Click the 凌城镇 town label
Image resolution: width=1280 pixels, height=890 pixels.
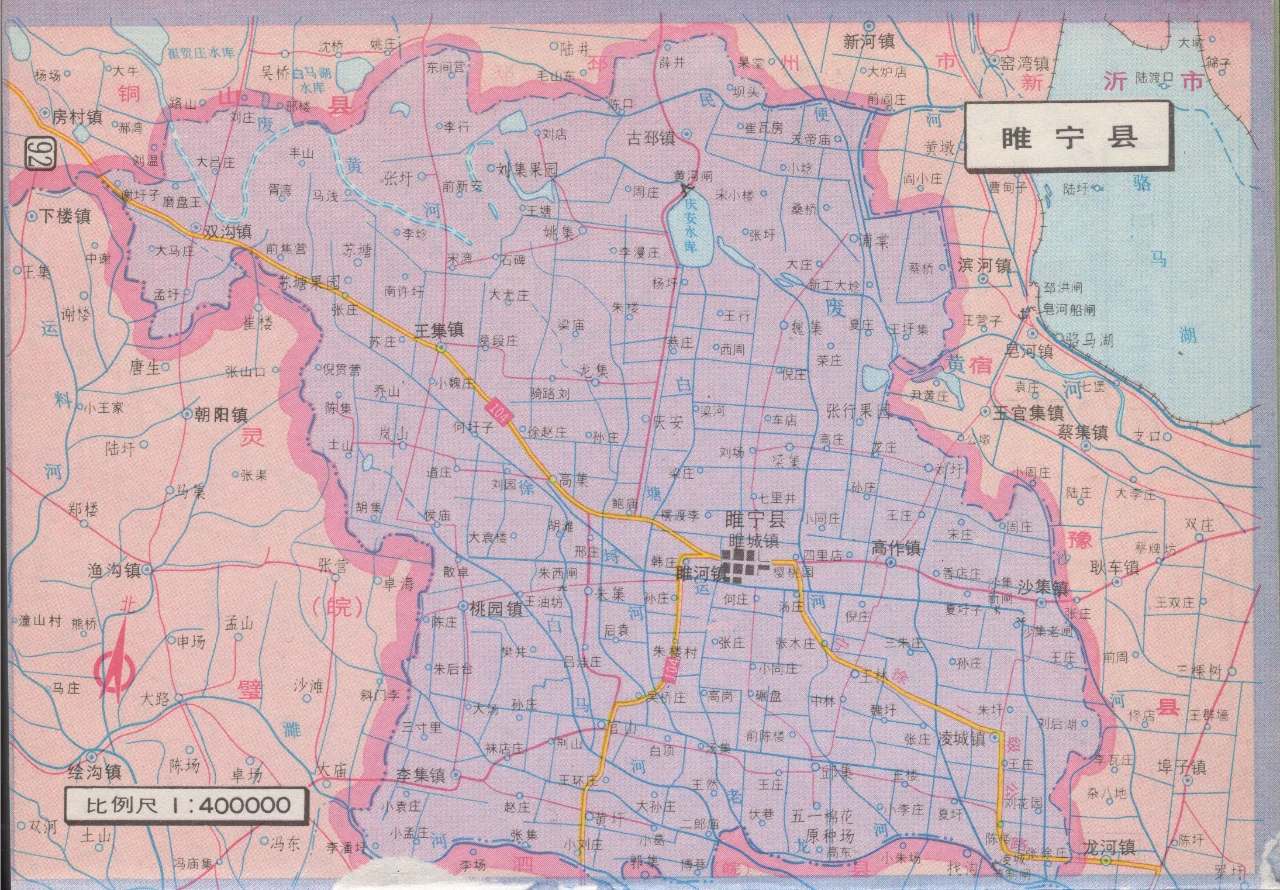962,738
